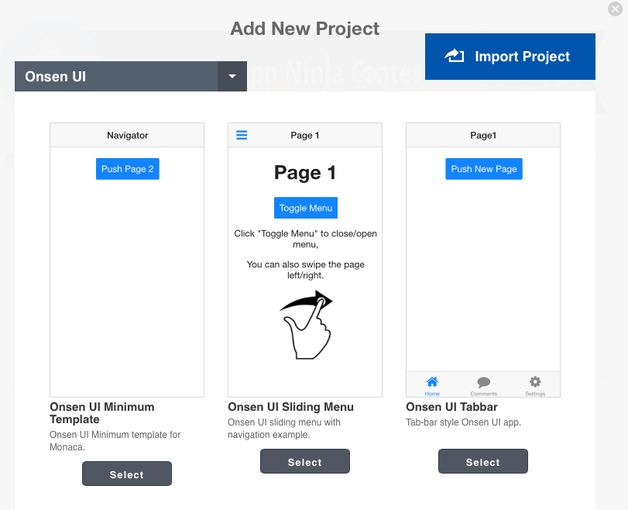This screenshot has width=628, height=510.
Task: Click the Toggle Menu preview button
Action: (x=306, y=208)
